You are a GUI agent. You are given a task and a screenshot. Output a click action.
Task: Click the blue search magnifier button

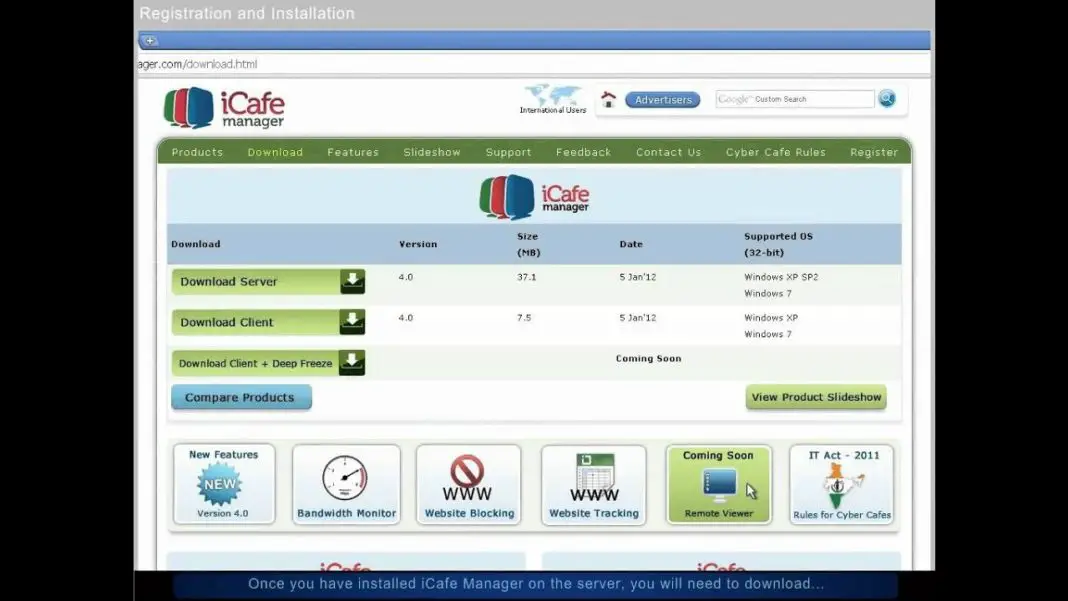[887, 99]
